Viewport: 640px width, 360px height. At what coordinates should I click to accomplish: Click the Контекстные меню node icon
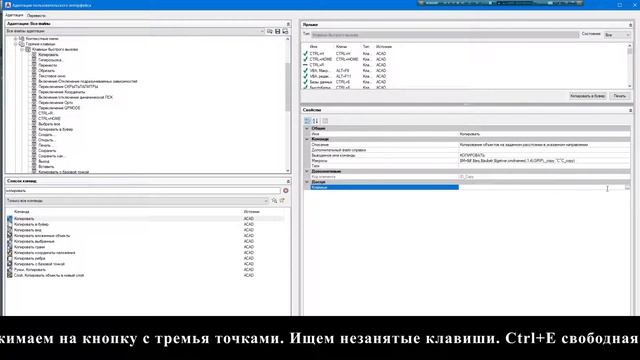coord(22,39)
